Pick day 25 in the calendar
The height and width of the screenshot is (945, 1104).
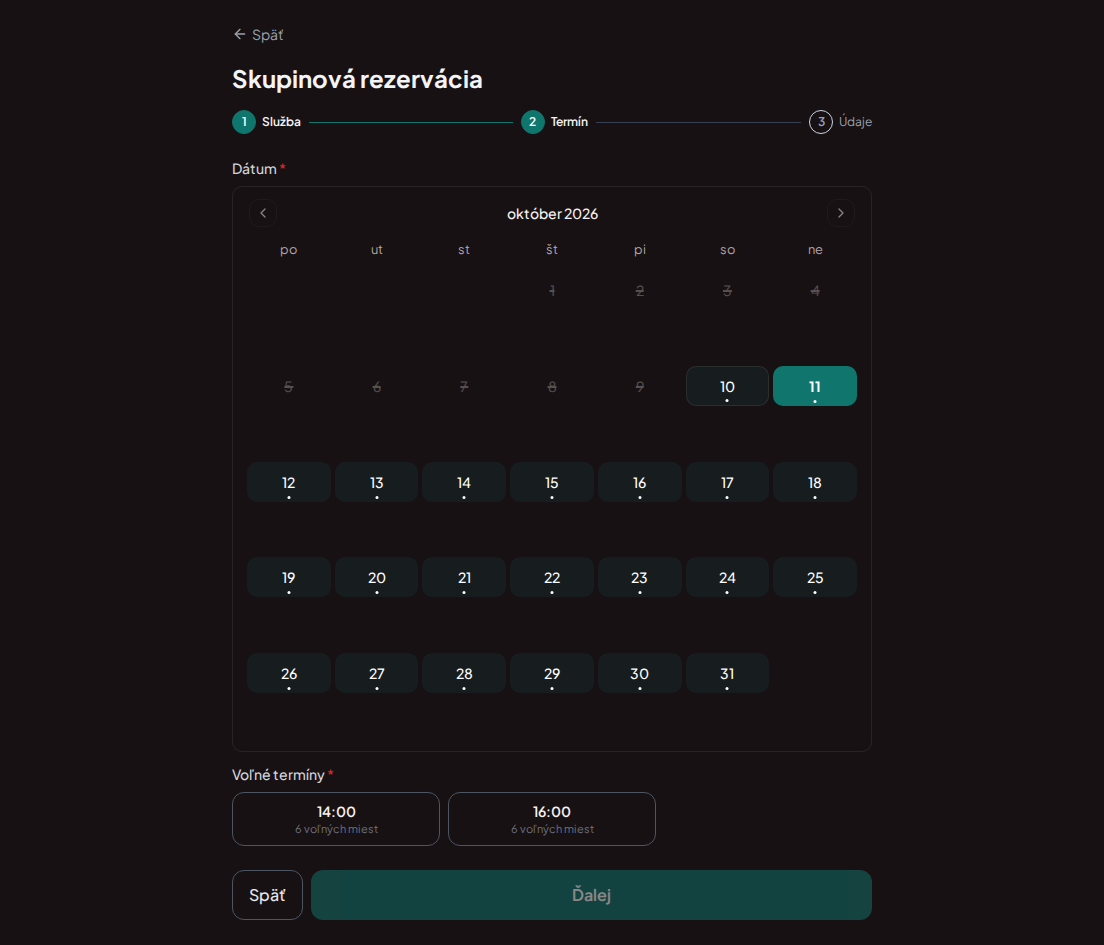point(815,577)
